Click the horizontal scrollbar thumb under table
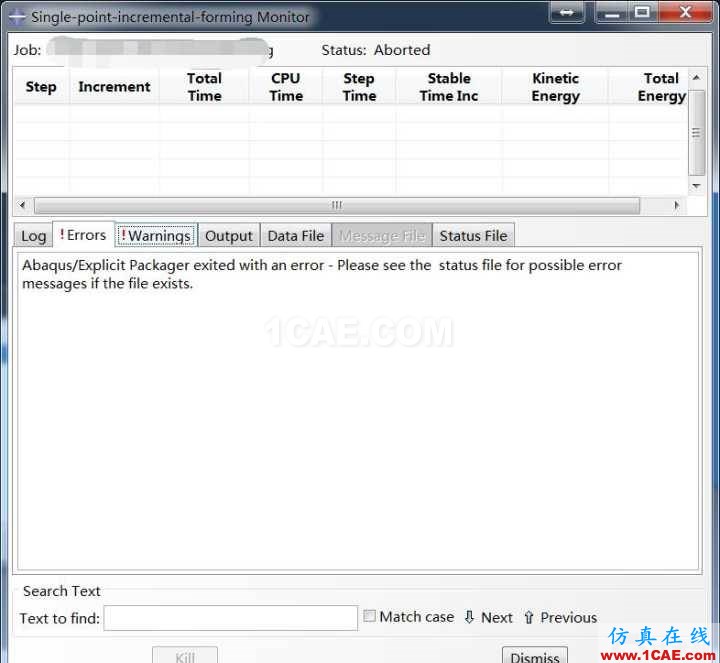The image size is (720, 663). coord(337,205)
